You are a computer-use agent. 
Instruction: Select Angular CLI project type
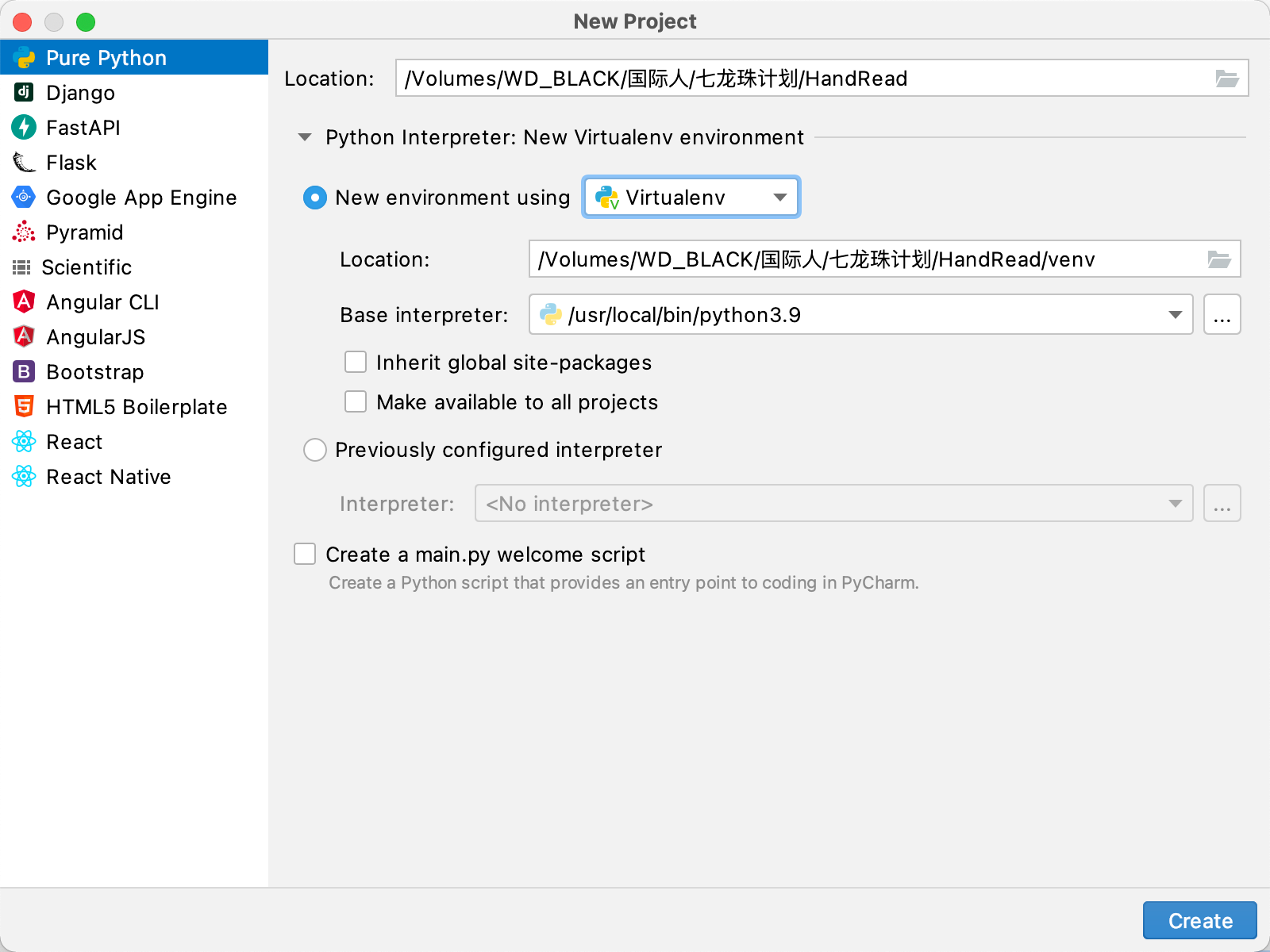(x=134, y=301)
